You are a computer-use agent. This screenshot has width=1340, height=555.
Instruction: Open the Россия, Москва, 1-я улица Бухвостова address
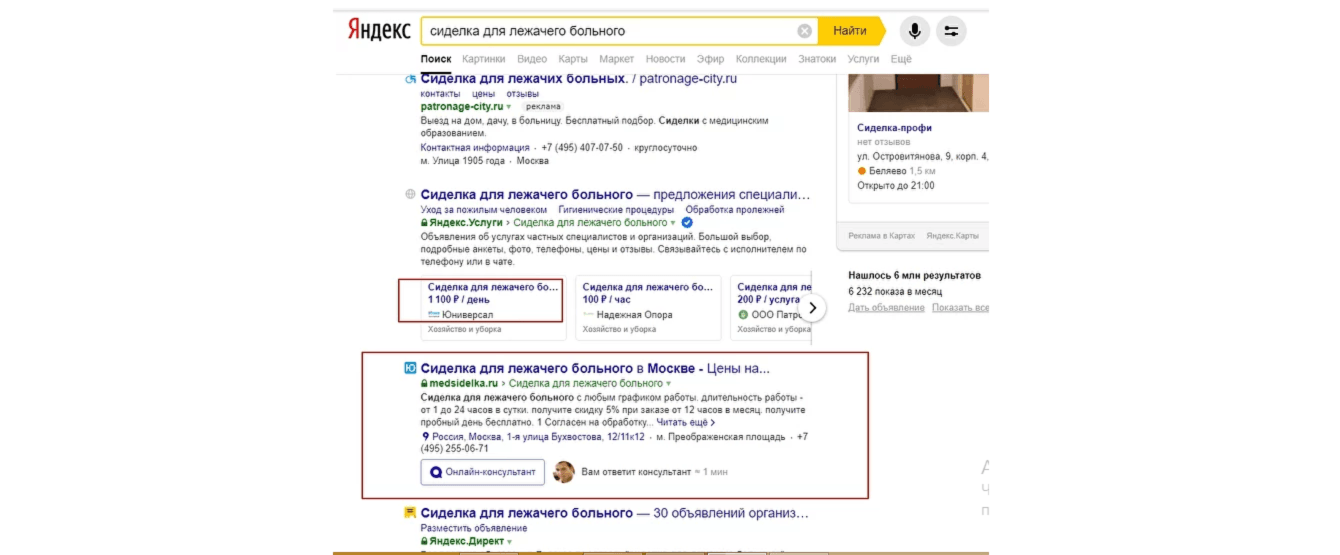click(538, 437)
